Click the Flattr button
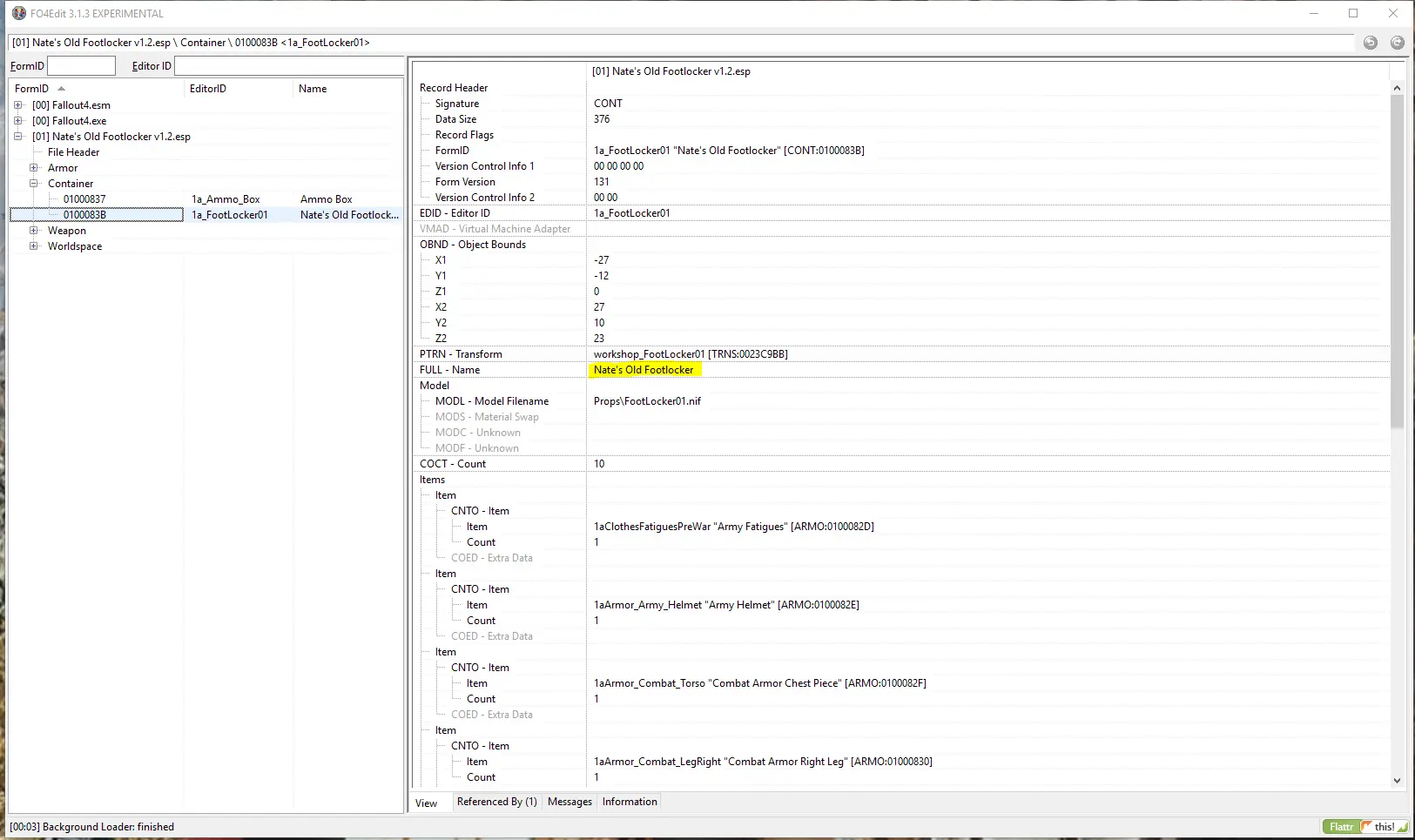1415x840 pixels. (x=1341, y=827)
